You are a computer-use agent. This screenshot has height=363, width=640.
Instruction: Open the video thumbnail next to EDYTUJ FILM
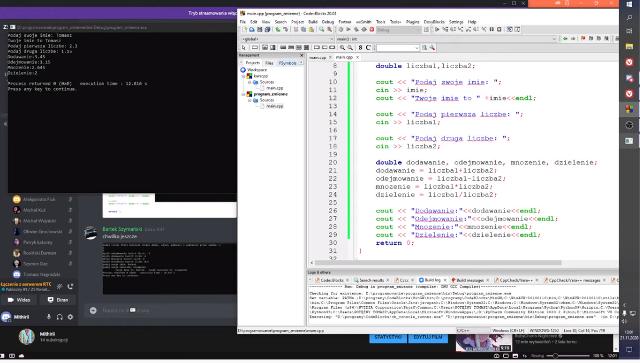click(x=484, y=343)
